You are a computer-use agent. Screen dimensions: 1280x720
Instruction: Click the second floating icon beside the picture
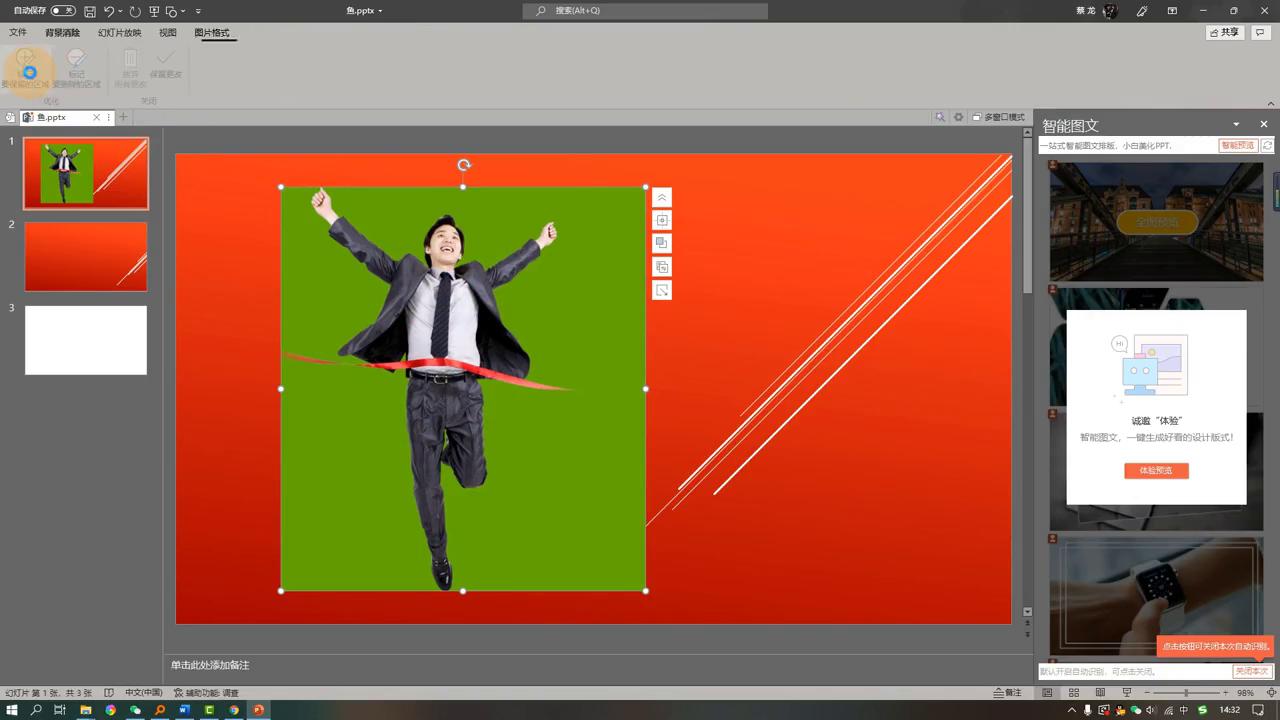click(x=661, y=220)
